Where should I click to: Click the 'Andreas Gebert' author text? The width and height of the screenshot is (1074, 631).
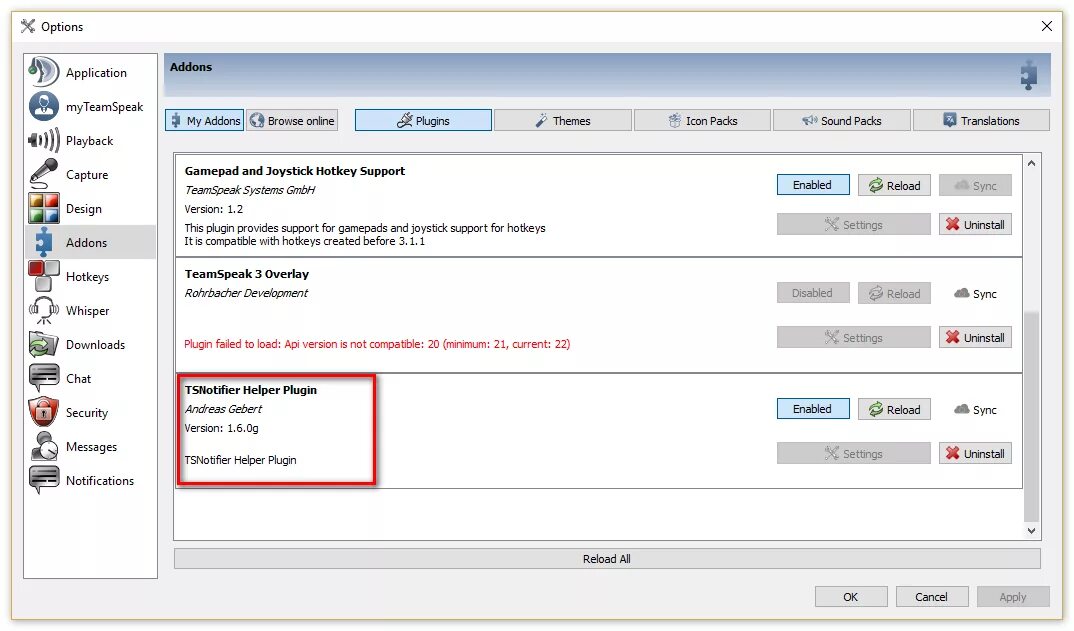pos(223,408)
